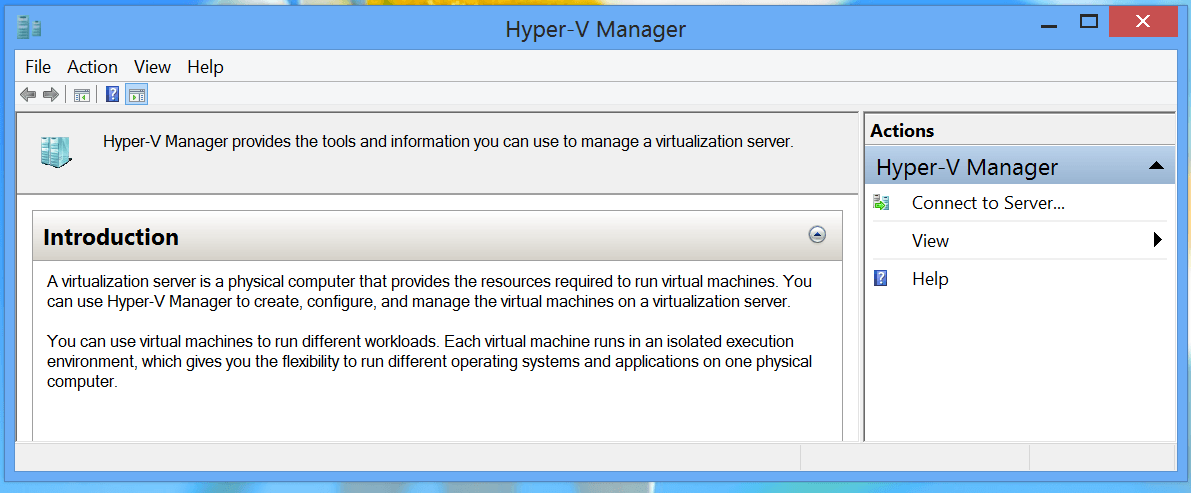1191x493 pixels.
Task: Click the server icon beside description
Action: [55, 152]
